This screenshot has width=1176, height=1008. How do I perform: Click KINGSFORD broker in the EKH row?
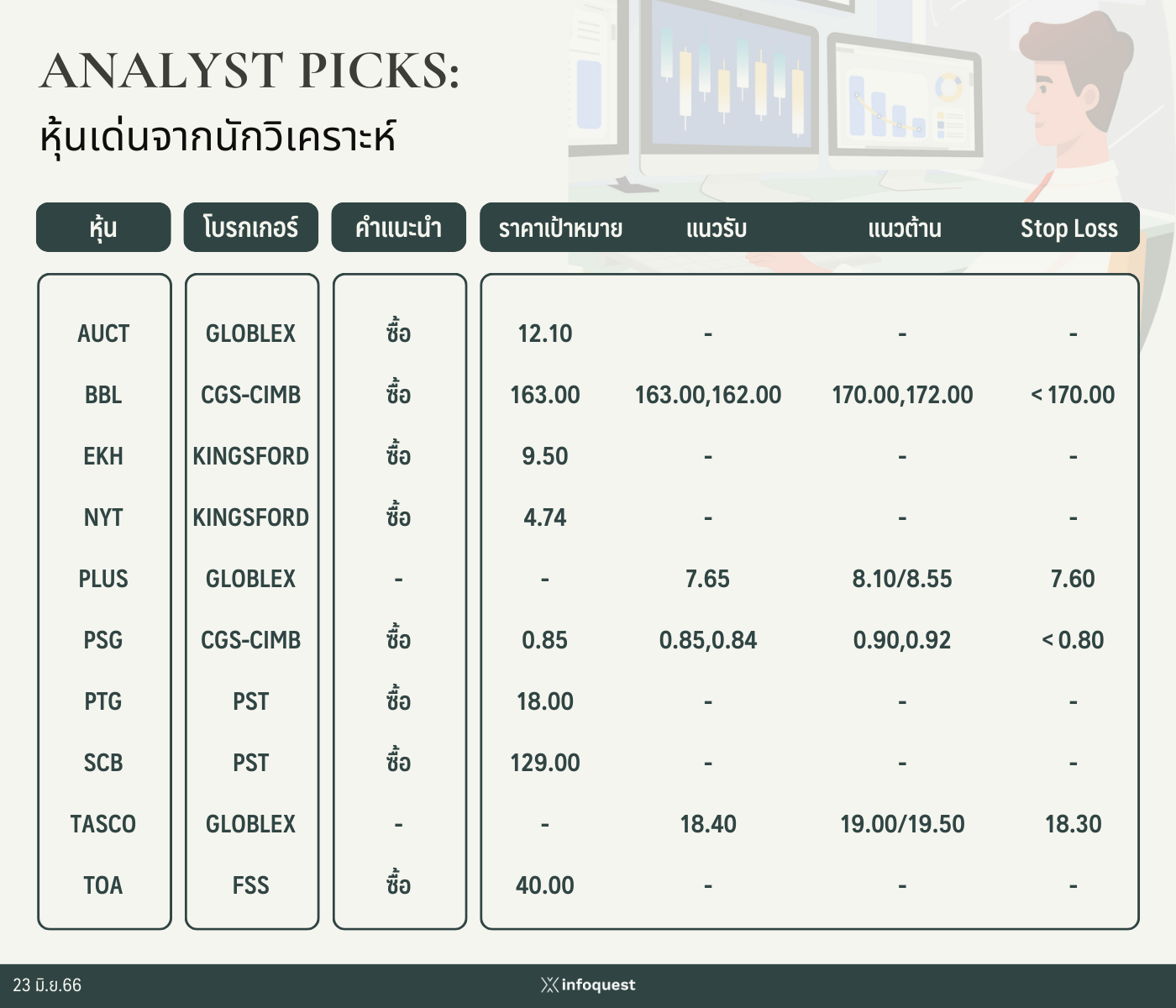(x=251, y=456)
